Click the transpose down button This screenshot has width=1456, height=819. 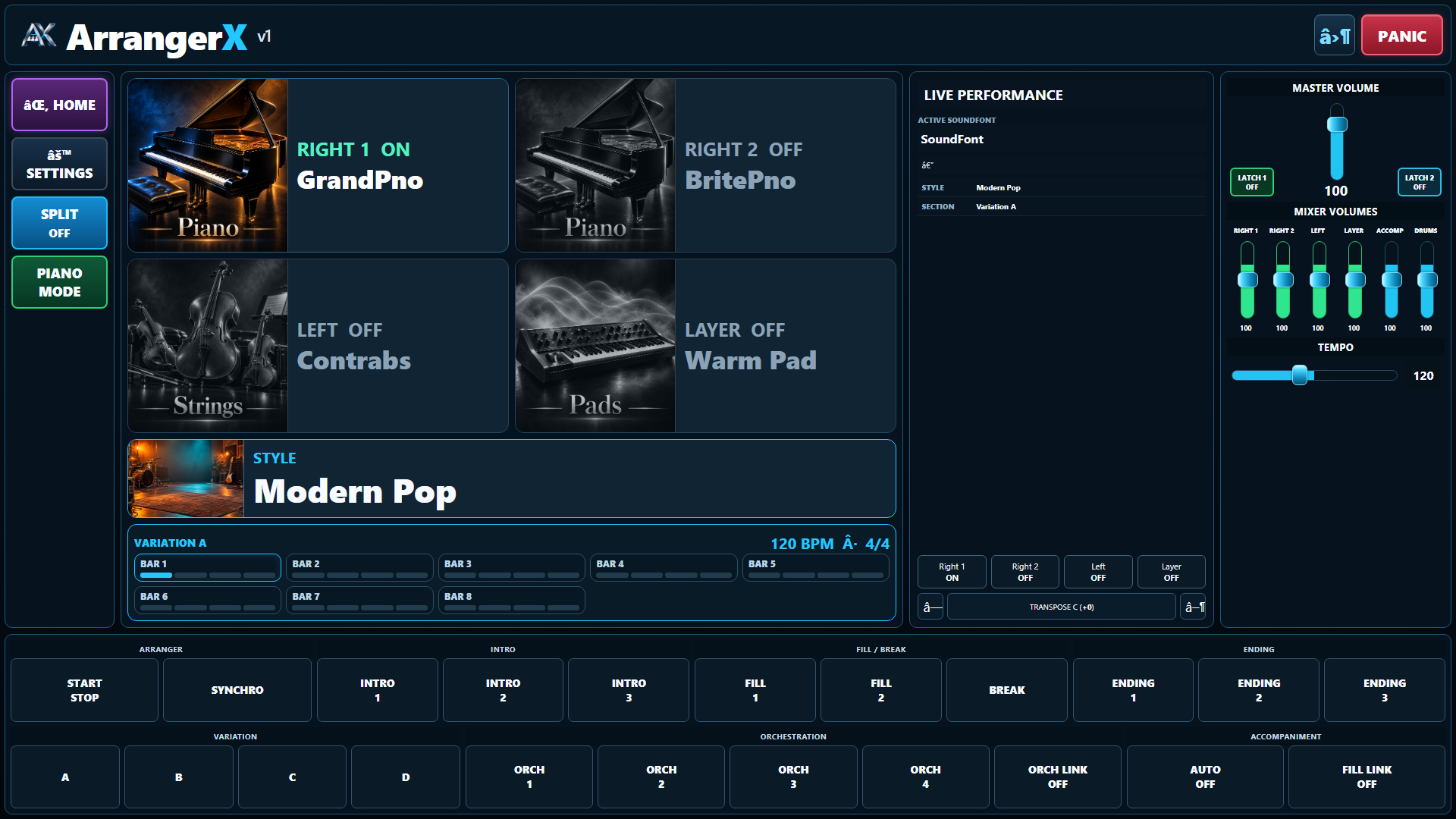coord(930,607)
